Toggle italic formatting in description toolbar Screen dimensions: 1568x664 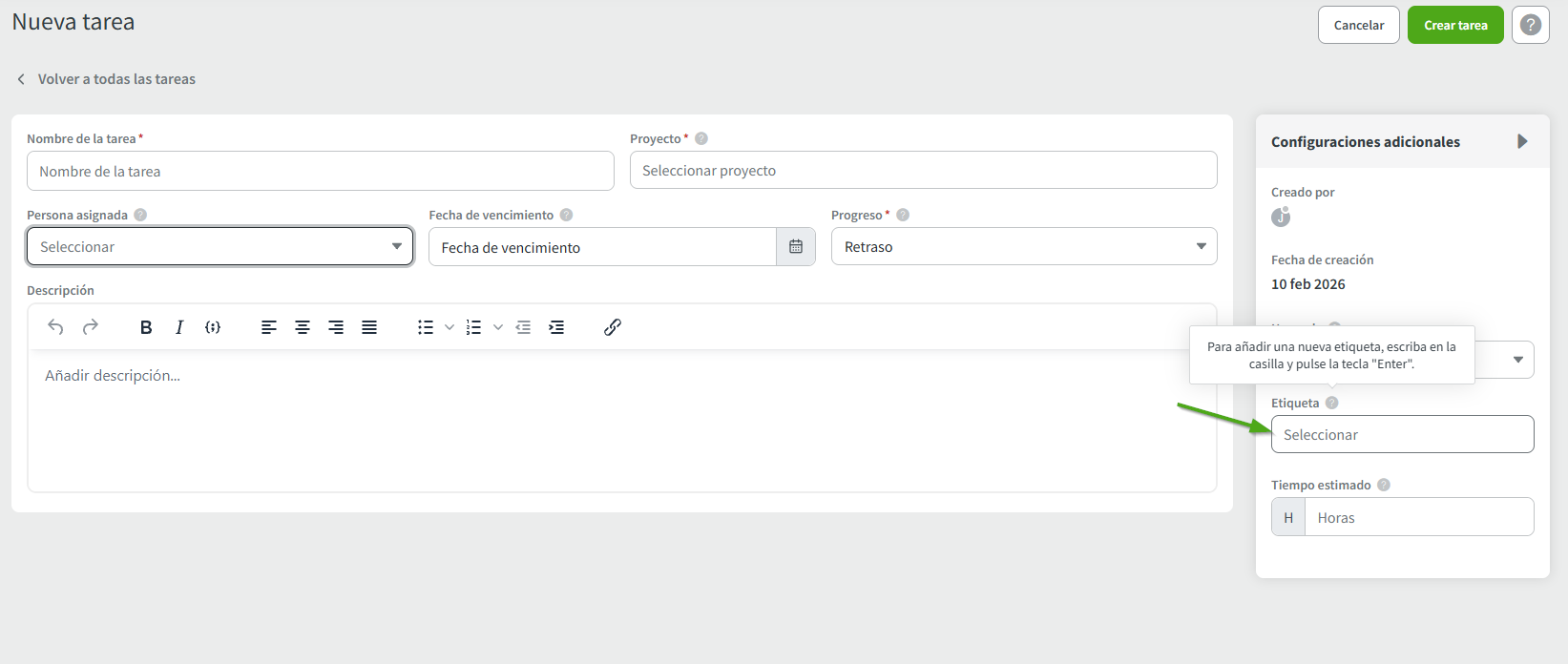179,327
